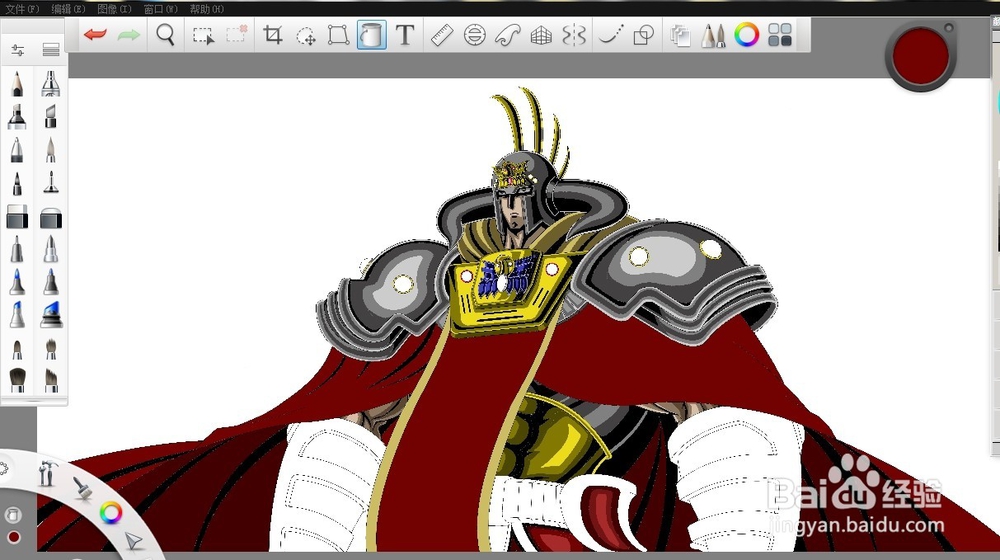The image size is (1000, 560).
Task: Open lagoon Tools hammer-and-wrench icon
Action: pyautogui.click(x=47, y=473)
